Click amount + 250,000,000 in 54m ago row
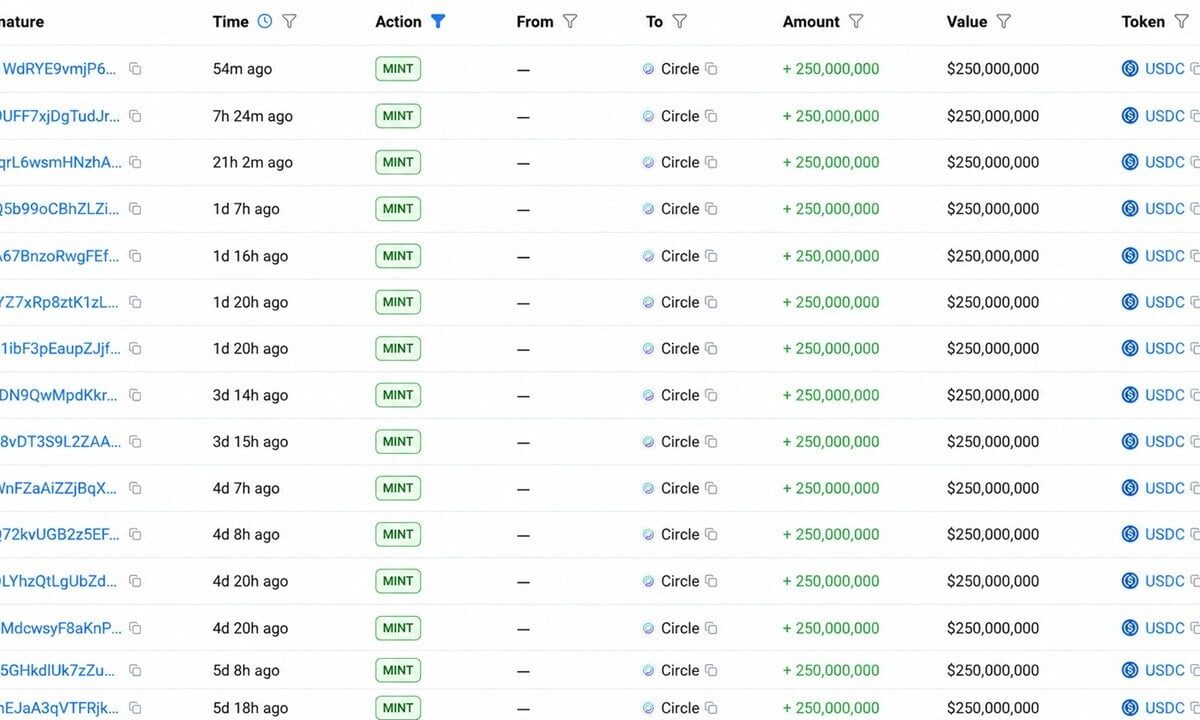The image size is (1200, 720). (x=831, y=69)
